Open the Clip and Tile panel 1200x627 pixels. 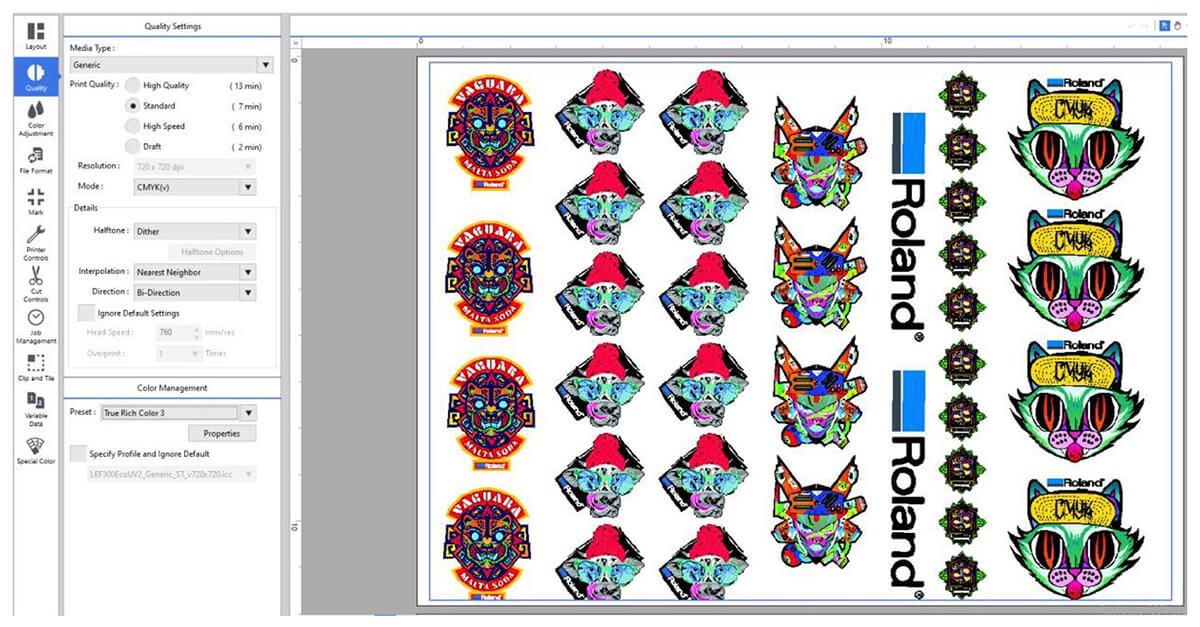pos(36,367)
